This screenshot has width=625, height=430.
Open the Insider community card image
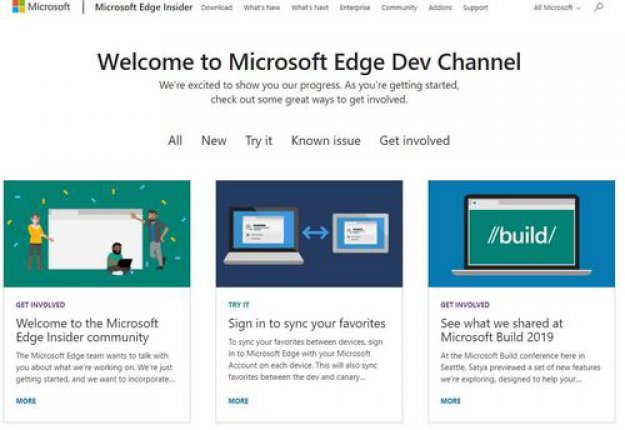(x=97, y=234)
